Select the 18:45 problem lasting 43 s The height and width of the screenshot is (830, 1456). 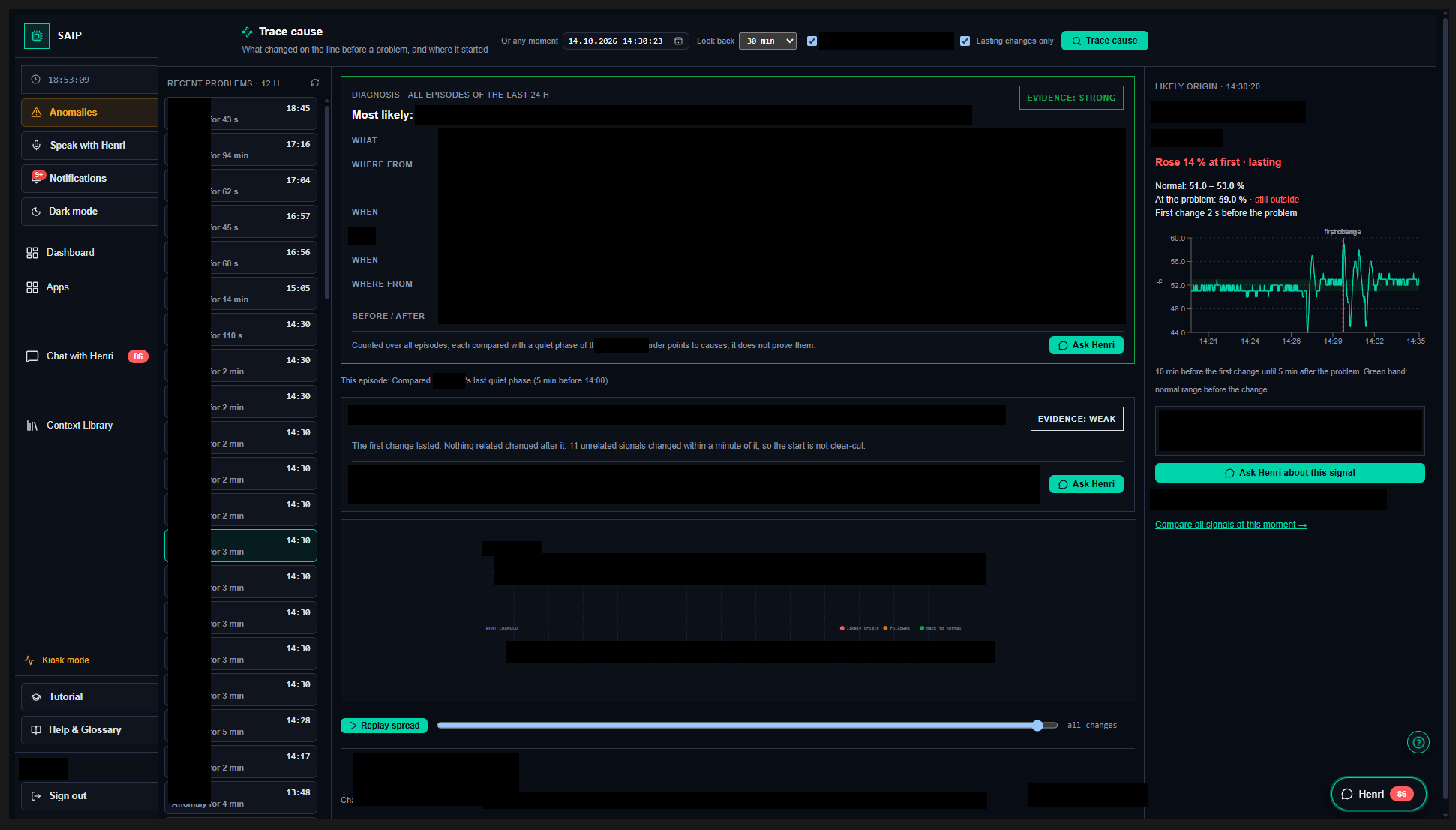pos(241,114)
